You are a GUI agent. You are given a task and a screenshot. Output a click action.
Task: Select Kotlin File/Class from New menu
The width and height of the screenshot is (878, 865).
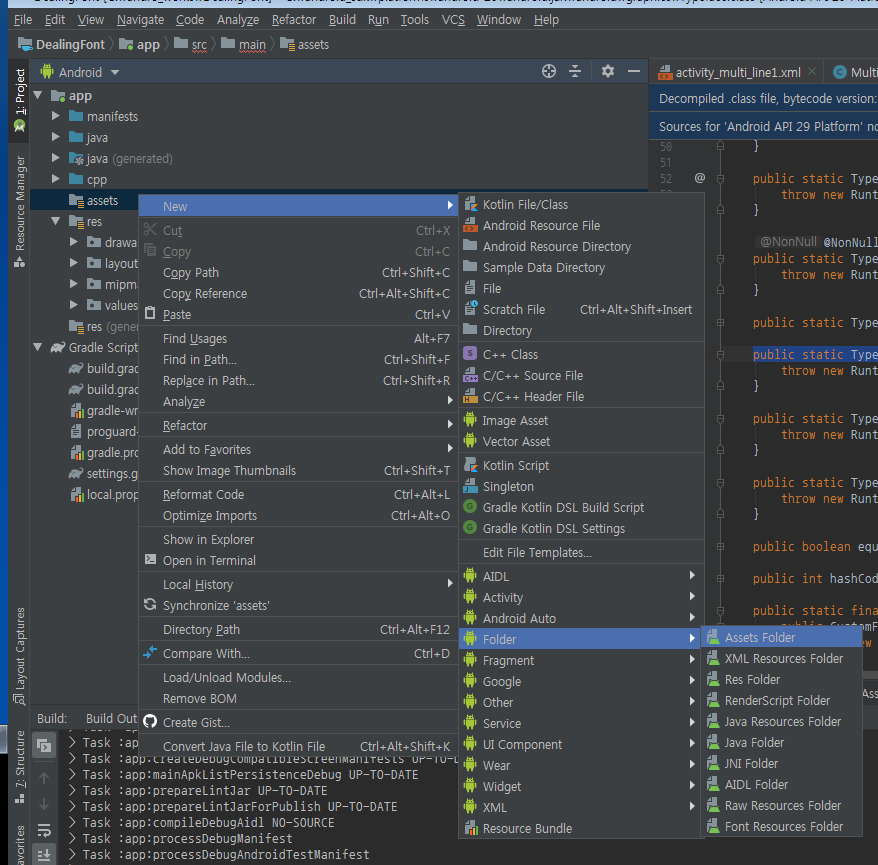click(x=581, y=204)
